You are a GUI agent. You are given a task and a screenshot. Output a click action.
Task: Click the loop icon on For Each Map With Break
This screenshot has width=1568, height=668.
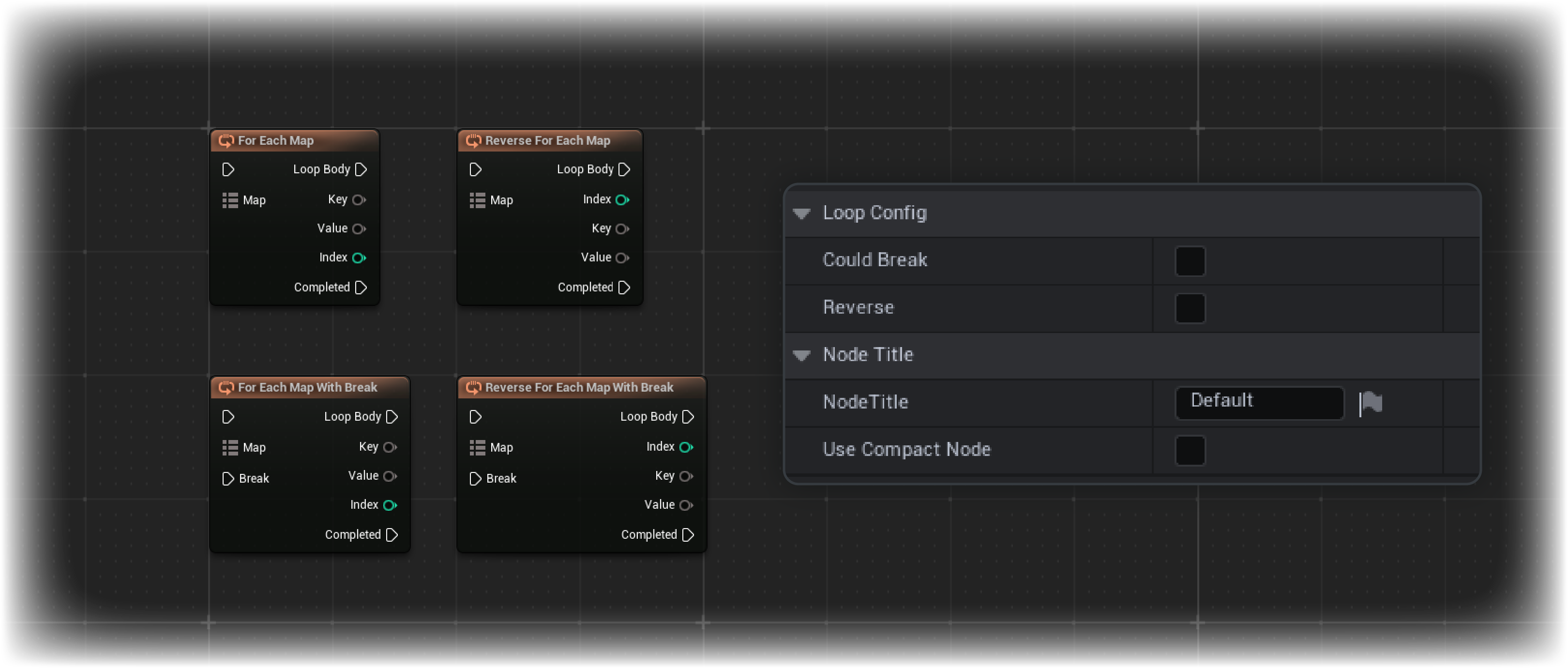226,387
